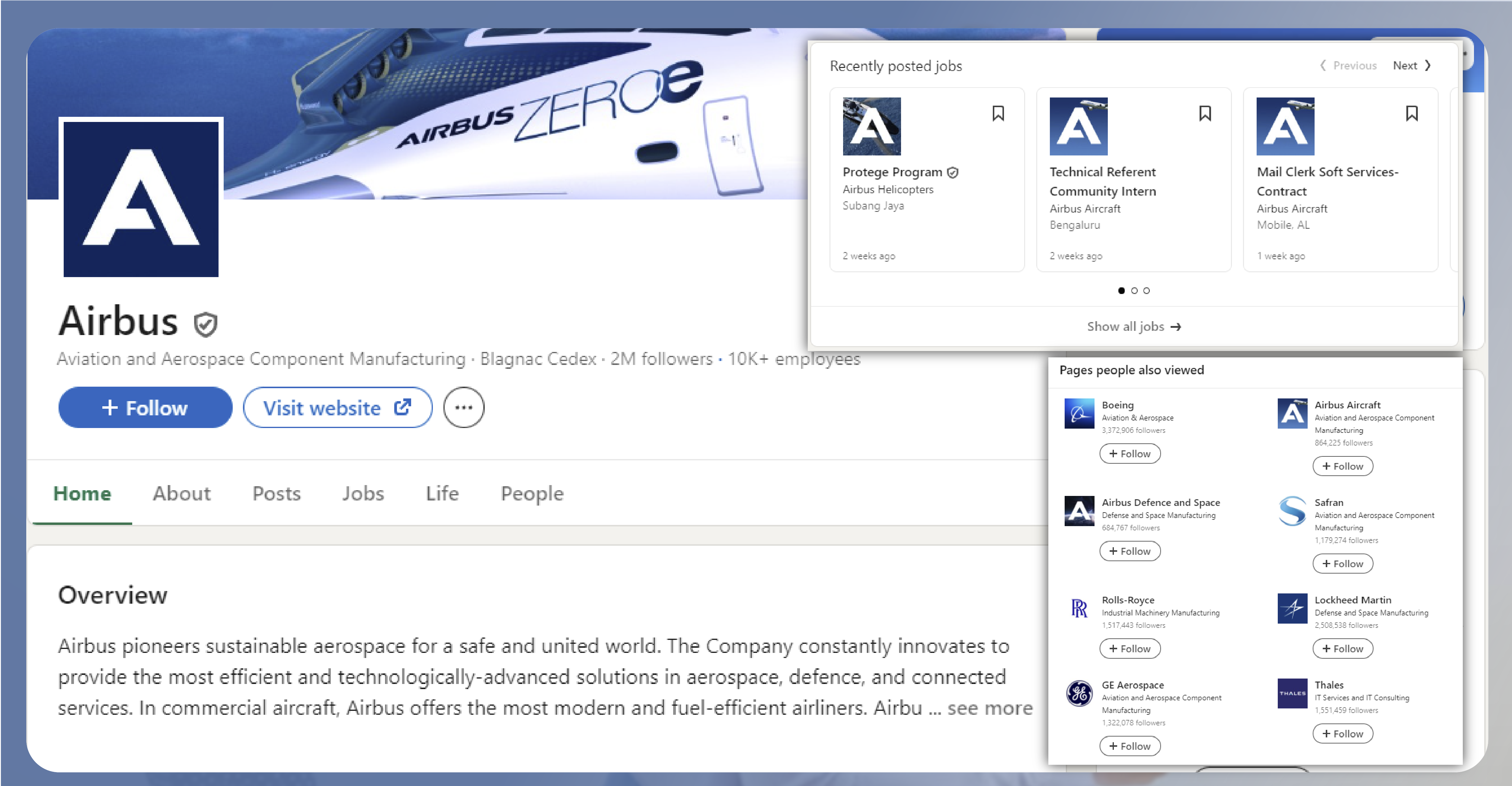Go to next recently posted jobs
This screenshot has height=786, width=1512.
[1411, 66]
